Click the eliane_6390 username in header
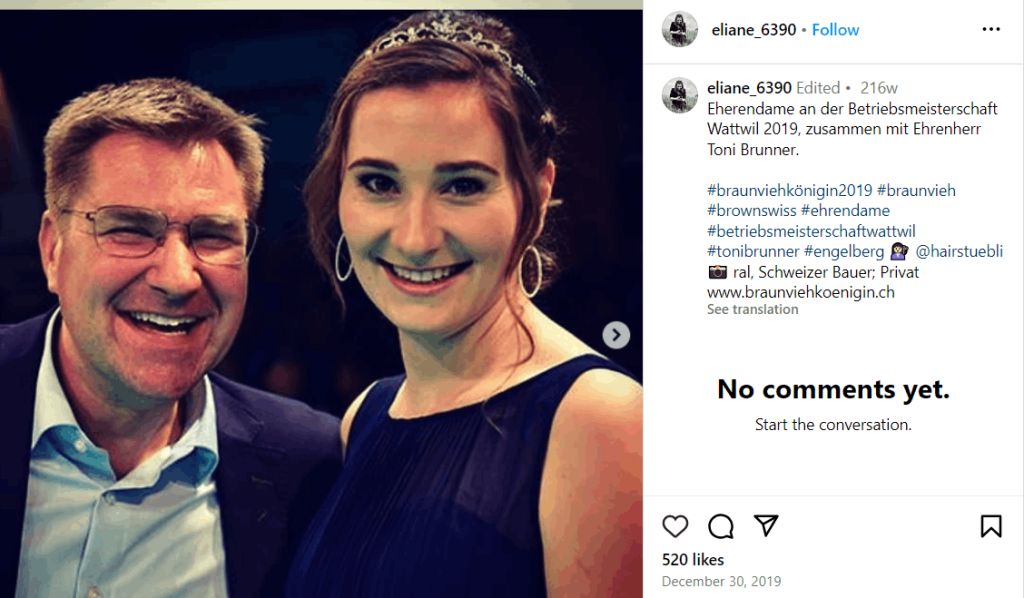 tap(751, 30)
